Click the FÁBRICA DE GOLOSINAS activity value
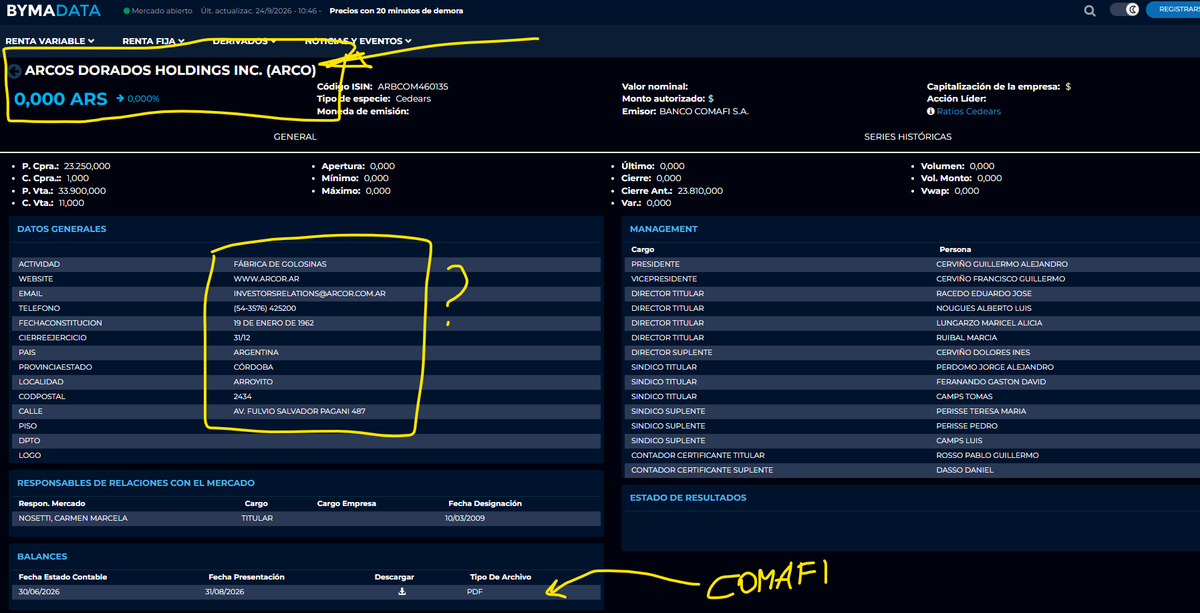 (x=280, y=264)
